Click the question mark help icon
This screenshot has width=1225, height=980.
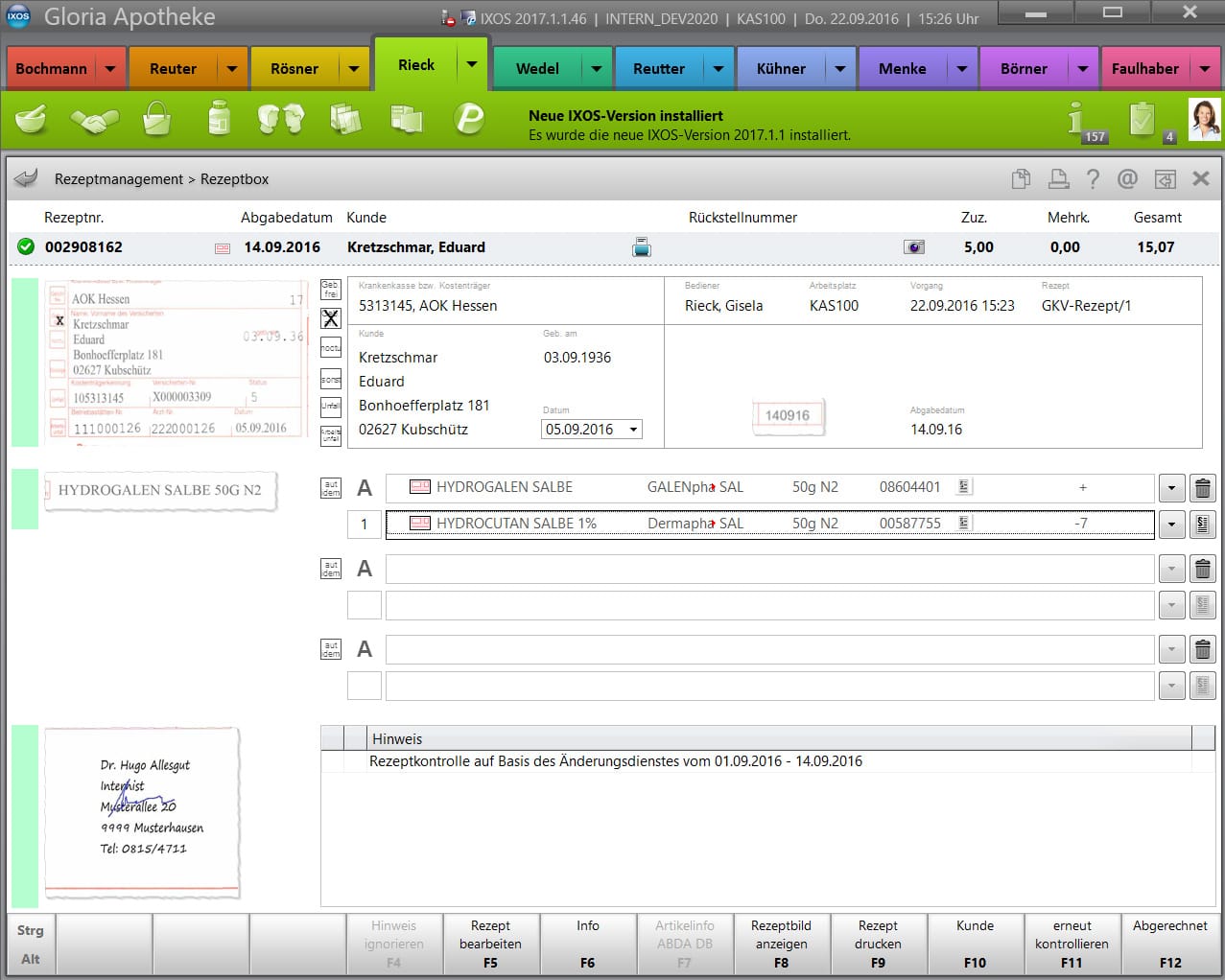click(x=1093, y=178)
